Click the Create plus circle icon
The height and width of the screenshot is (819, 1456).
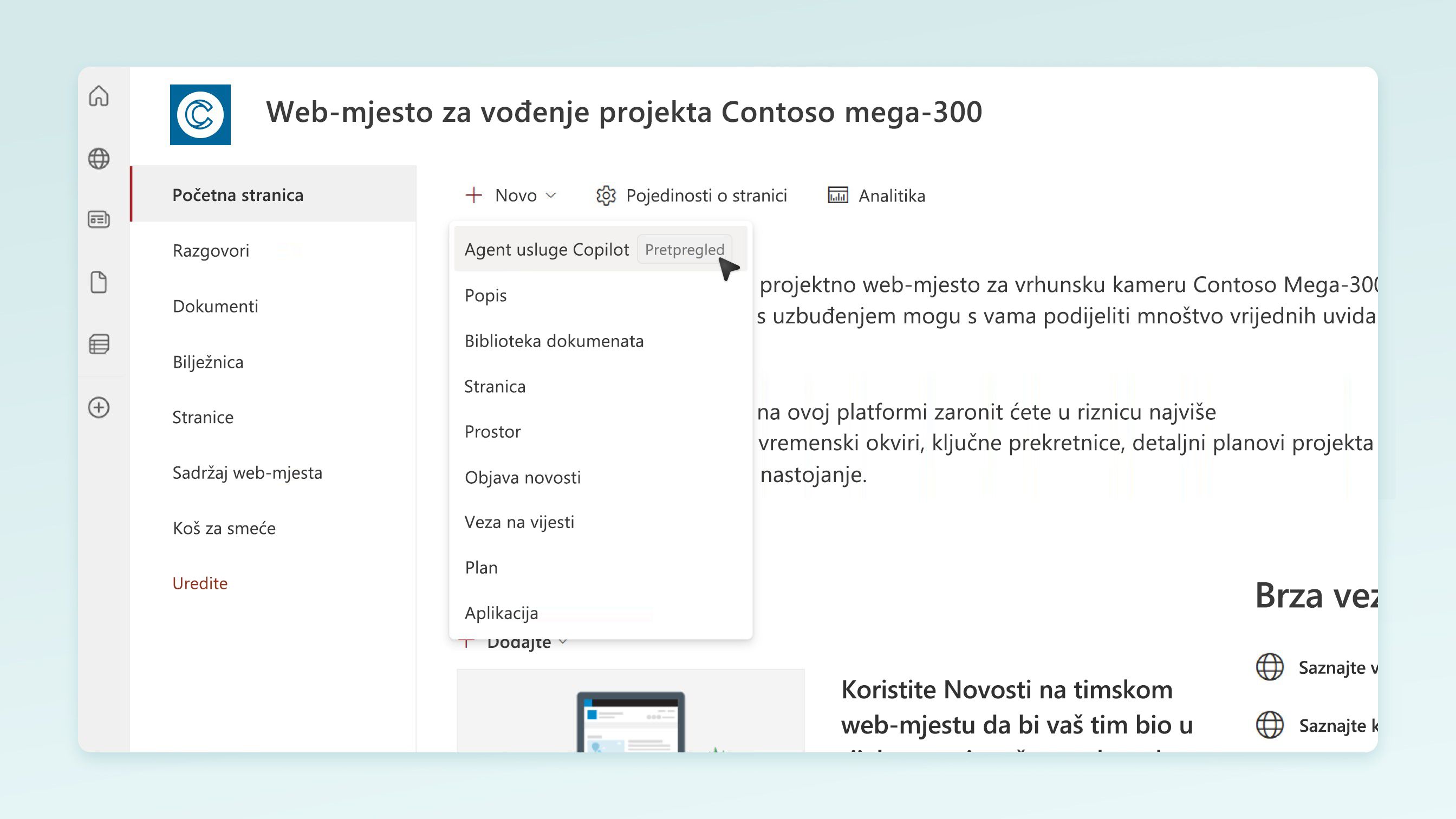99,407
